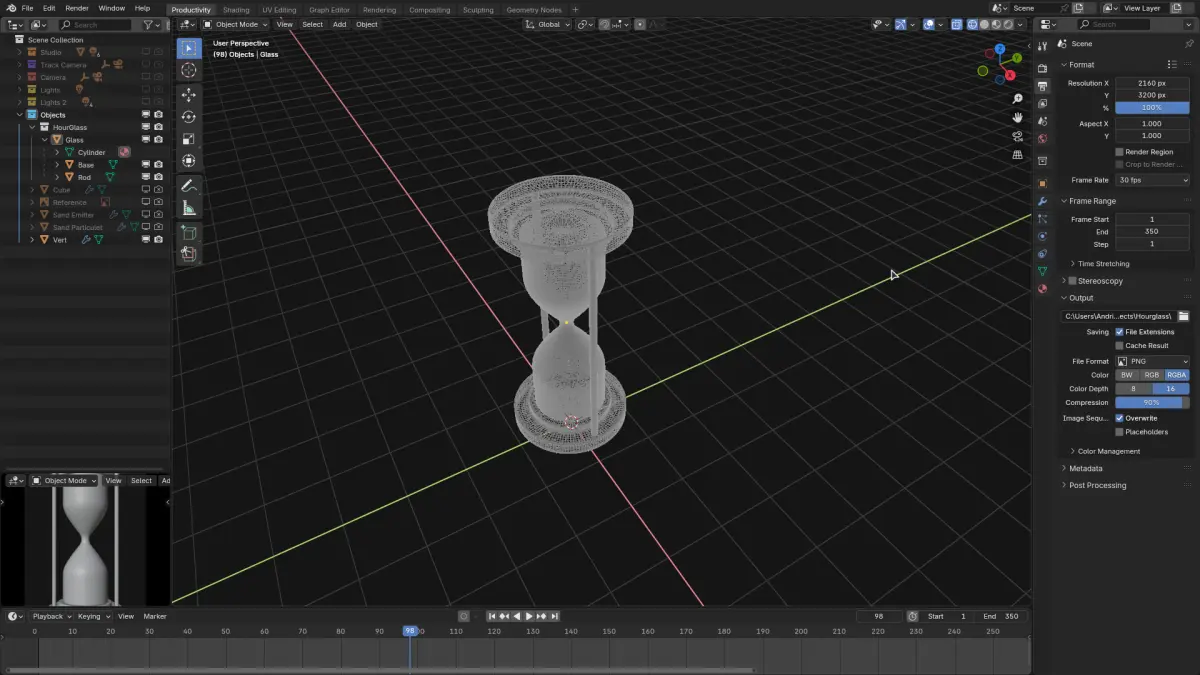This screenshot has width=1200, height=675.
Task: Disable rendering for the Rod object
Action: click(x=158, y=177)
